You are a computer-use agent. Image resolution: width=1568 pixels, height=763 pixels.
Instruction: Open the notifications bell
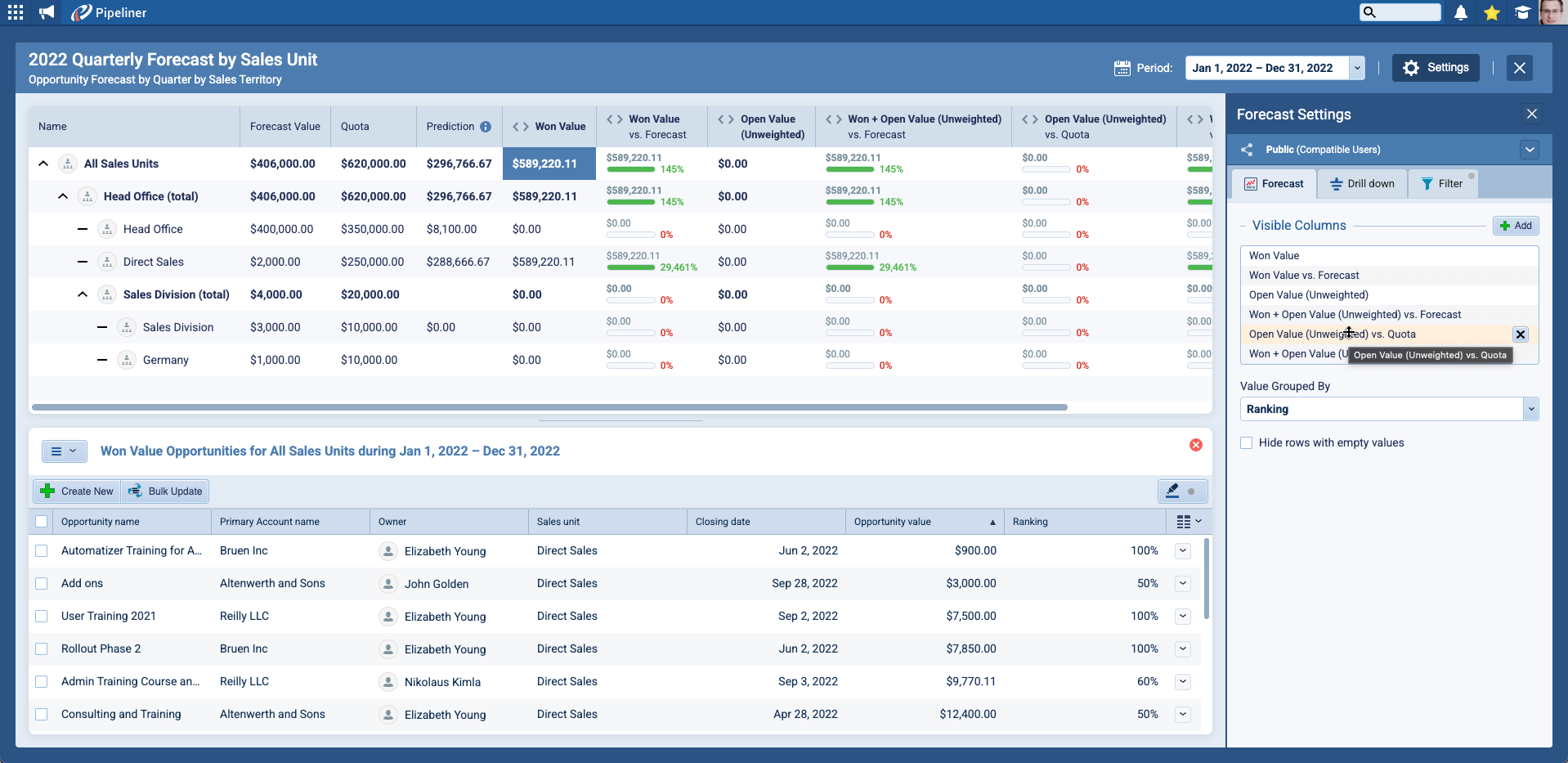[x=1461, y=12]
